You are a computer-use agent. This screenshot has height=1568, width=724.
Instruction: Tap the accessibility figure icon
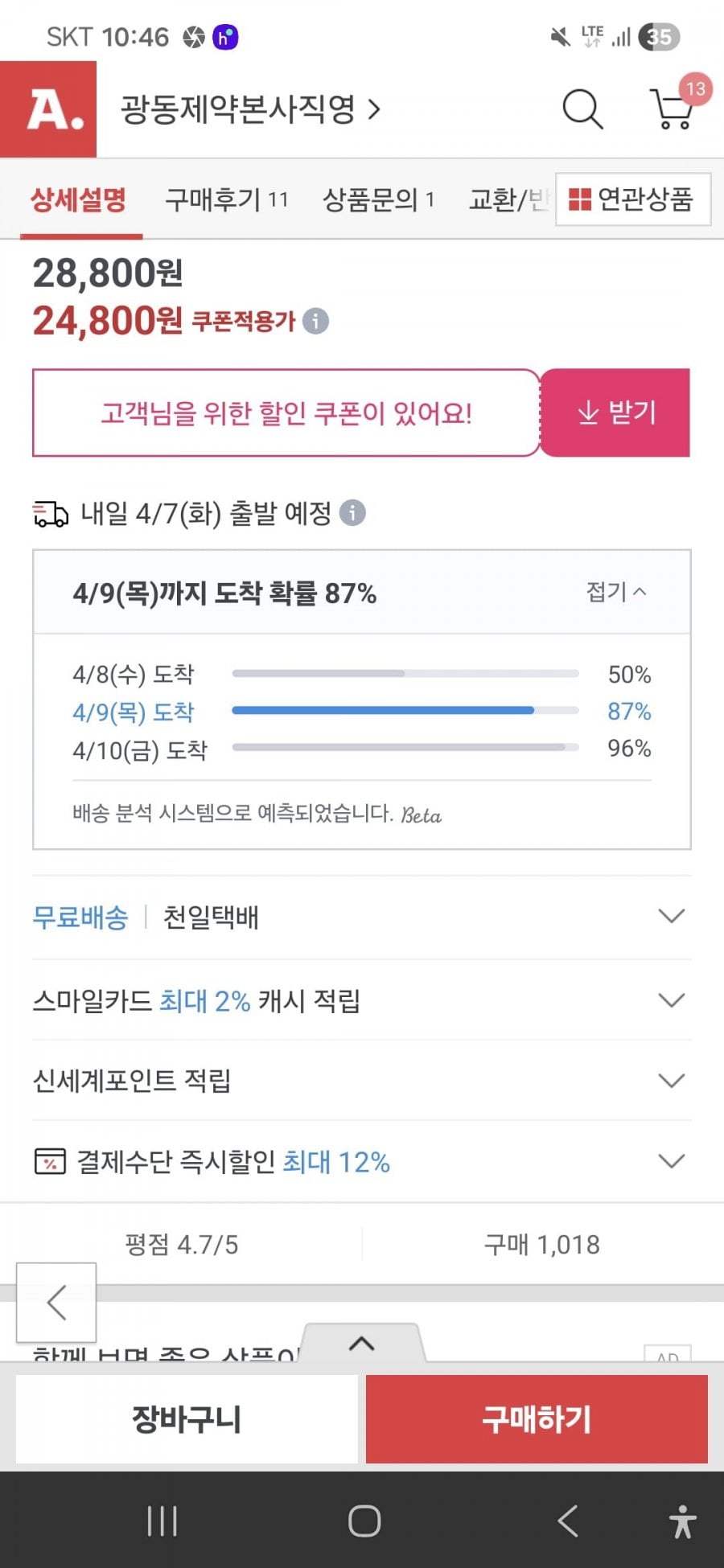[x=683, y=1521]
